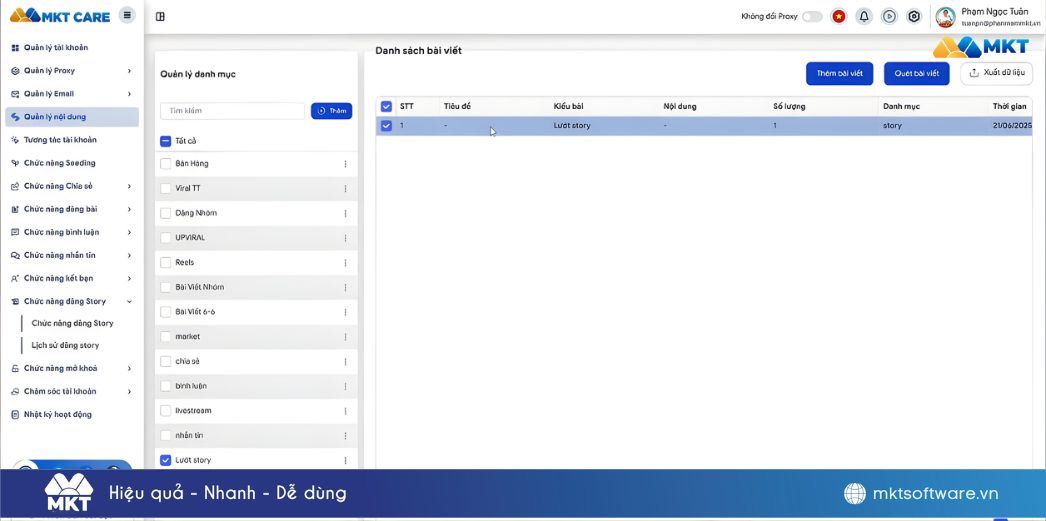Click the Thêm bài viết button
Image resolution: width=1046 pixels, height=521 pixels.
[839, 73]
